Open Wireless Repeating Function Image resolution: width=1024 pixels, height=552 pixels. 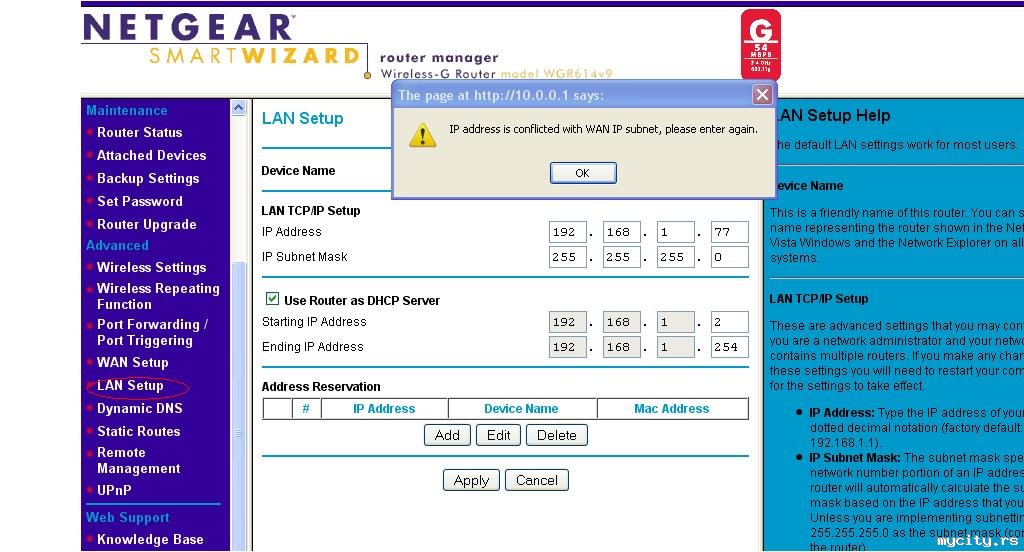point(158,296)
